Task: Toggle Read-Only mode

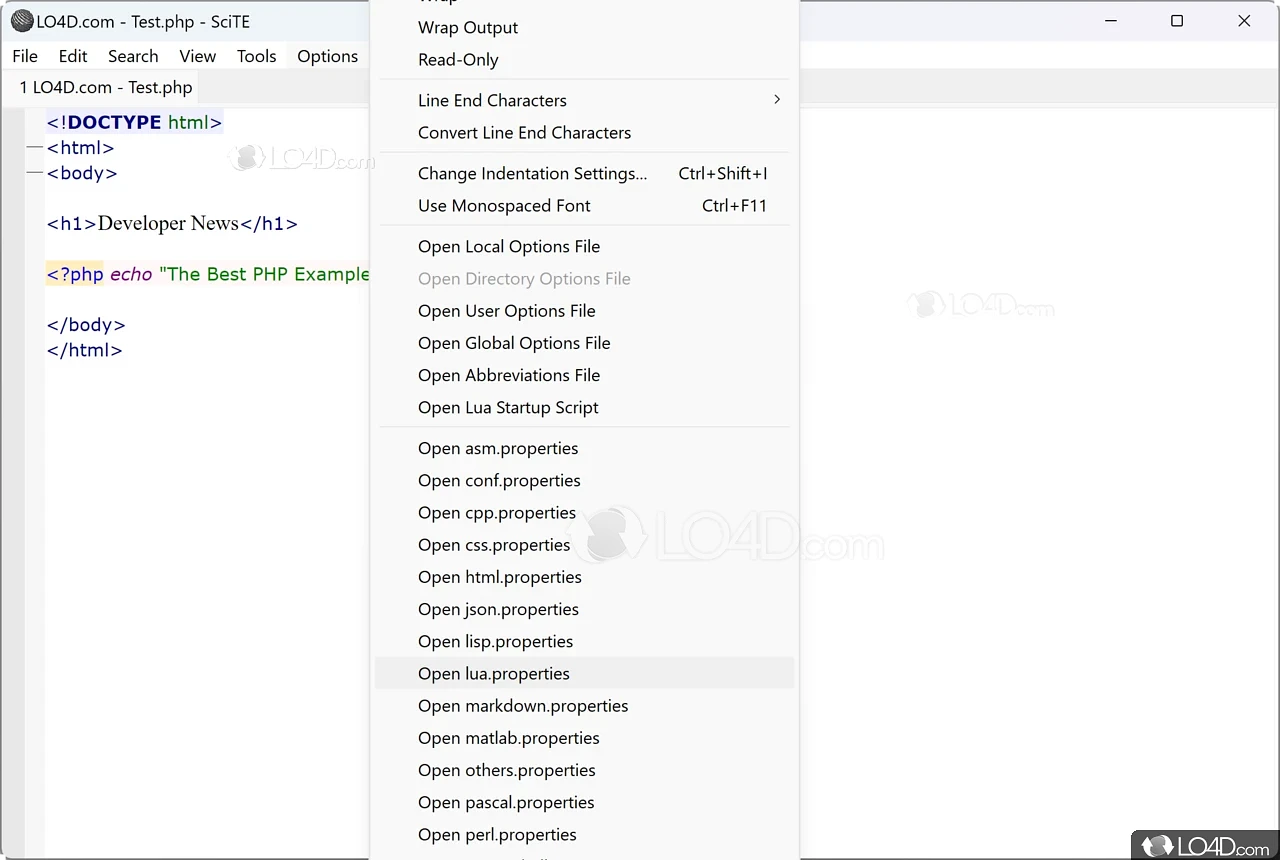Action: click(x=458, y=60)
